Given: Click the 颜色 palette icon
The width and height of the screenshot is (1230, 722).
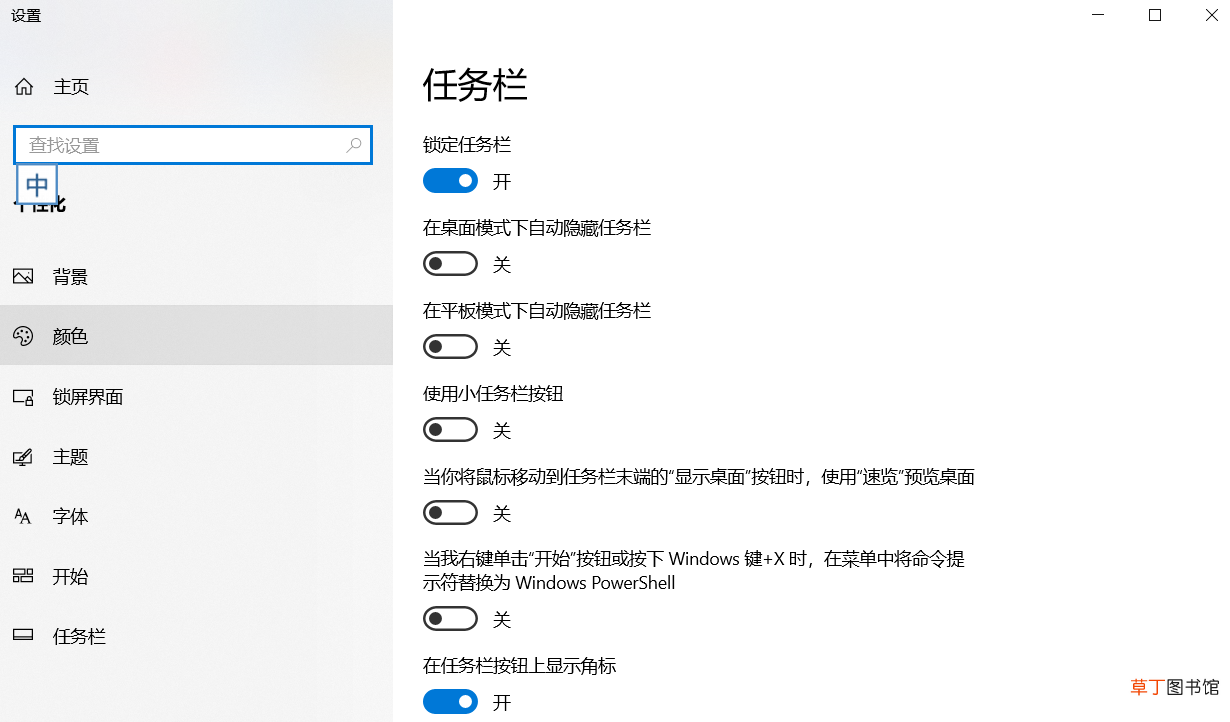Looking at the screenshot, I should click(x=23, y=336).
